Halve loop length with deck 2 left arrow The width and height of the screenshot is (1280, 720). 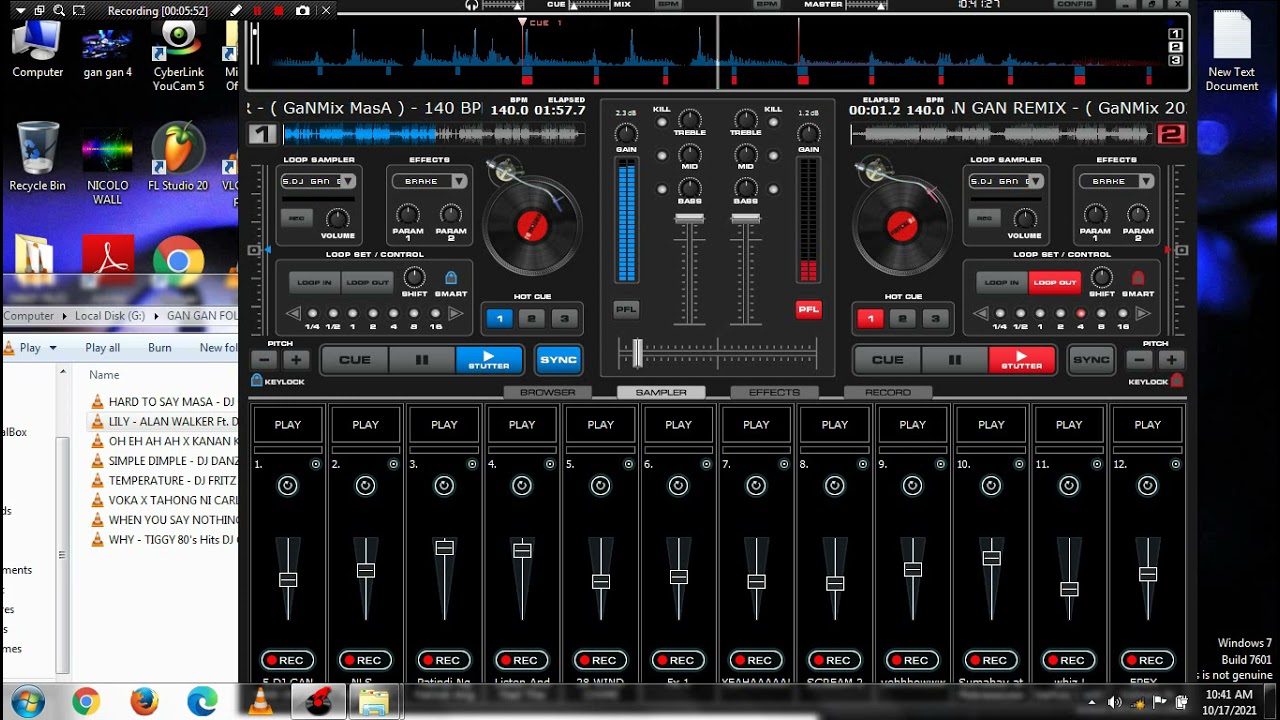[x=980, y=314]
